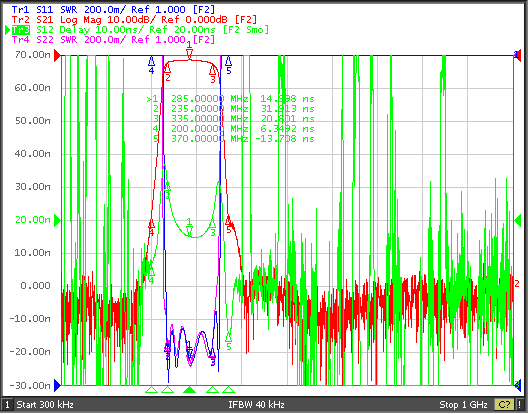Click green marker 5 on the delay trace

228,341
